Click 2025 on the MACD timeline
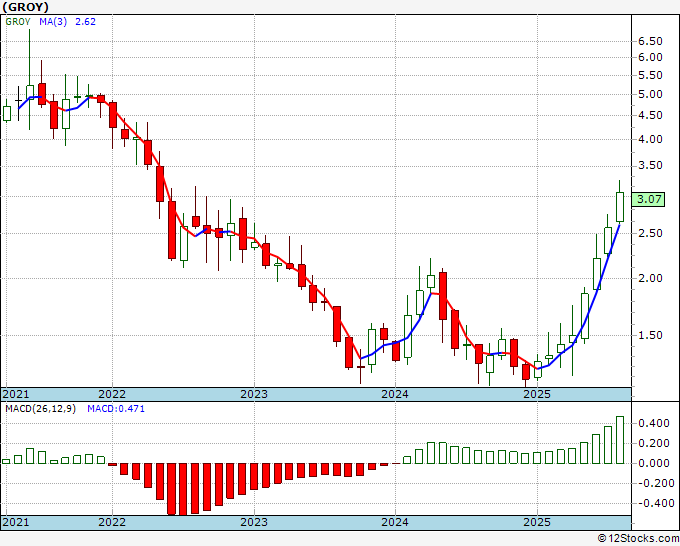680x546 pixels. pyautogui.click(x=537, y=522)
